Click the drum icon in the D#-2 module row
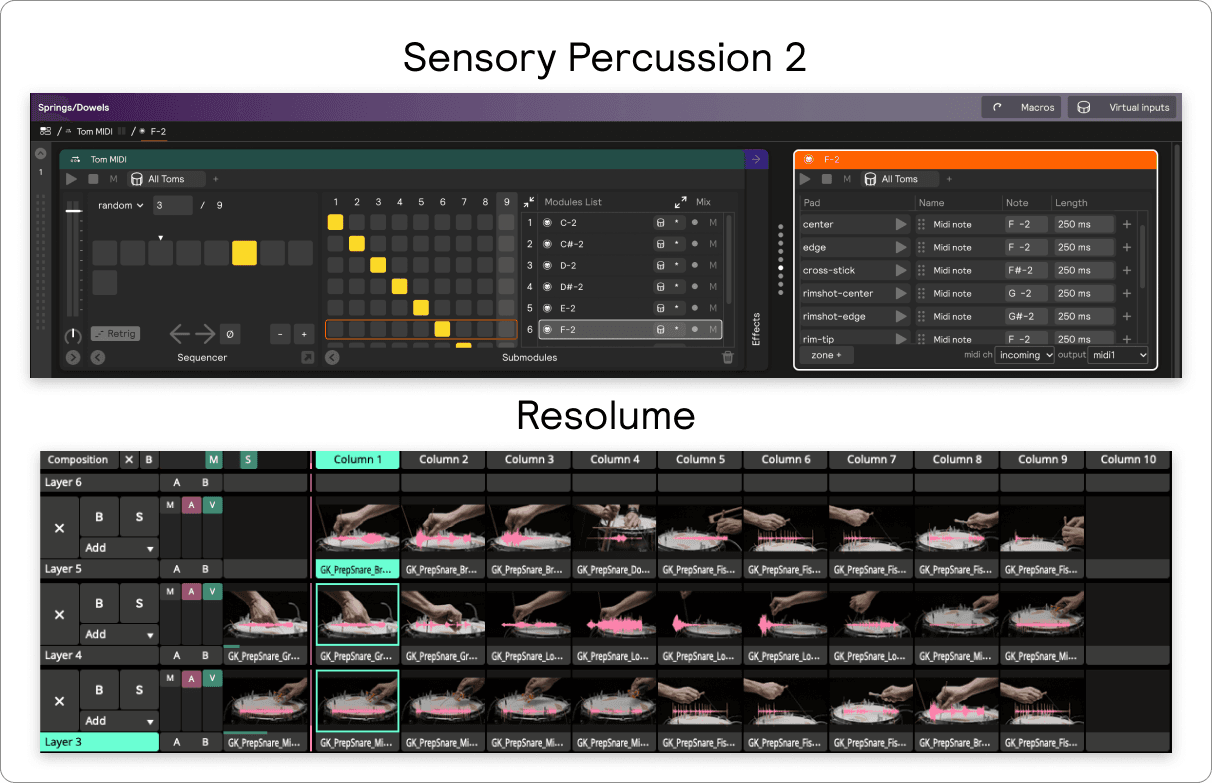 click(x=660, y=287)
